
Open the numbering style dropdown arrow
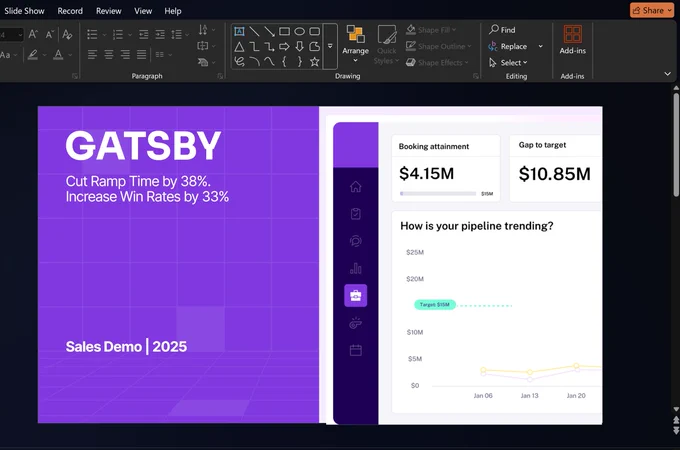click(x=130, y=35)
